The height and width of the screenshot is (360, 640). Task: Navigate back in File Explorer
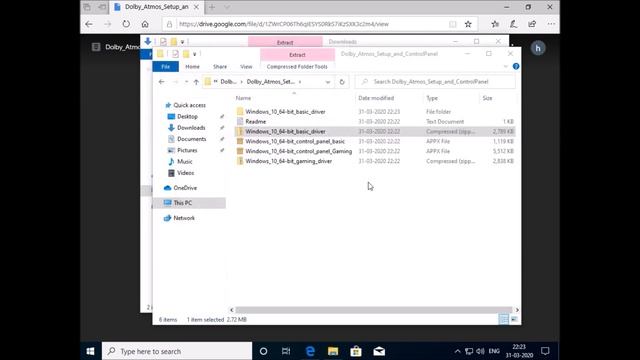click(162, 82)
